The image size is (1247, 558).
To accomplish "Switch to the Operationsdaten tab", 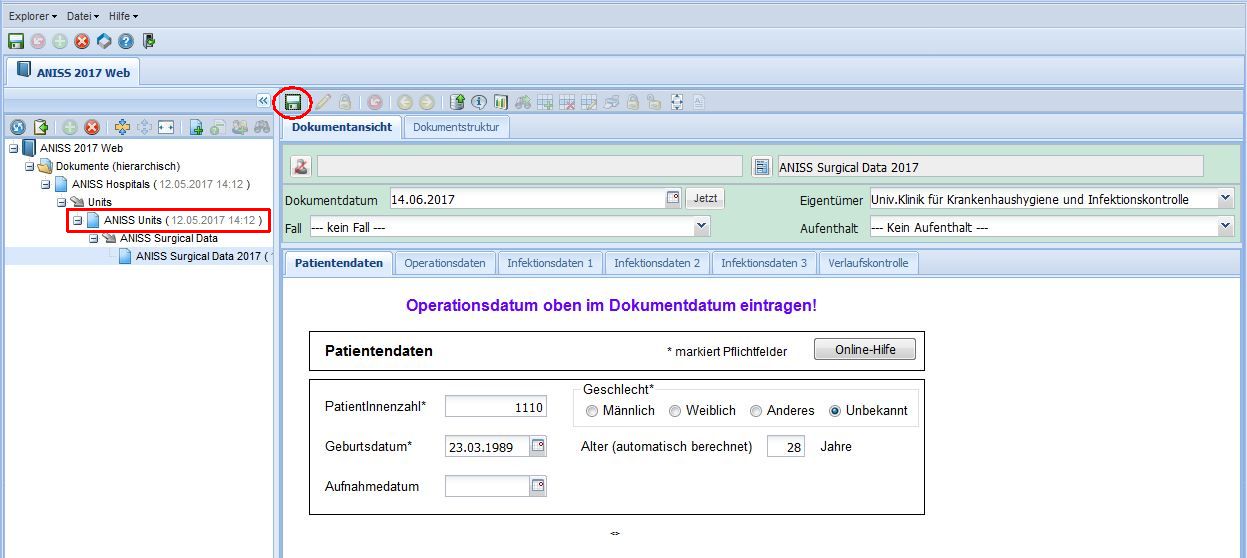I will pos(445,263).
